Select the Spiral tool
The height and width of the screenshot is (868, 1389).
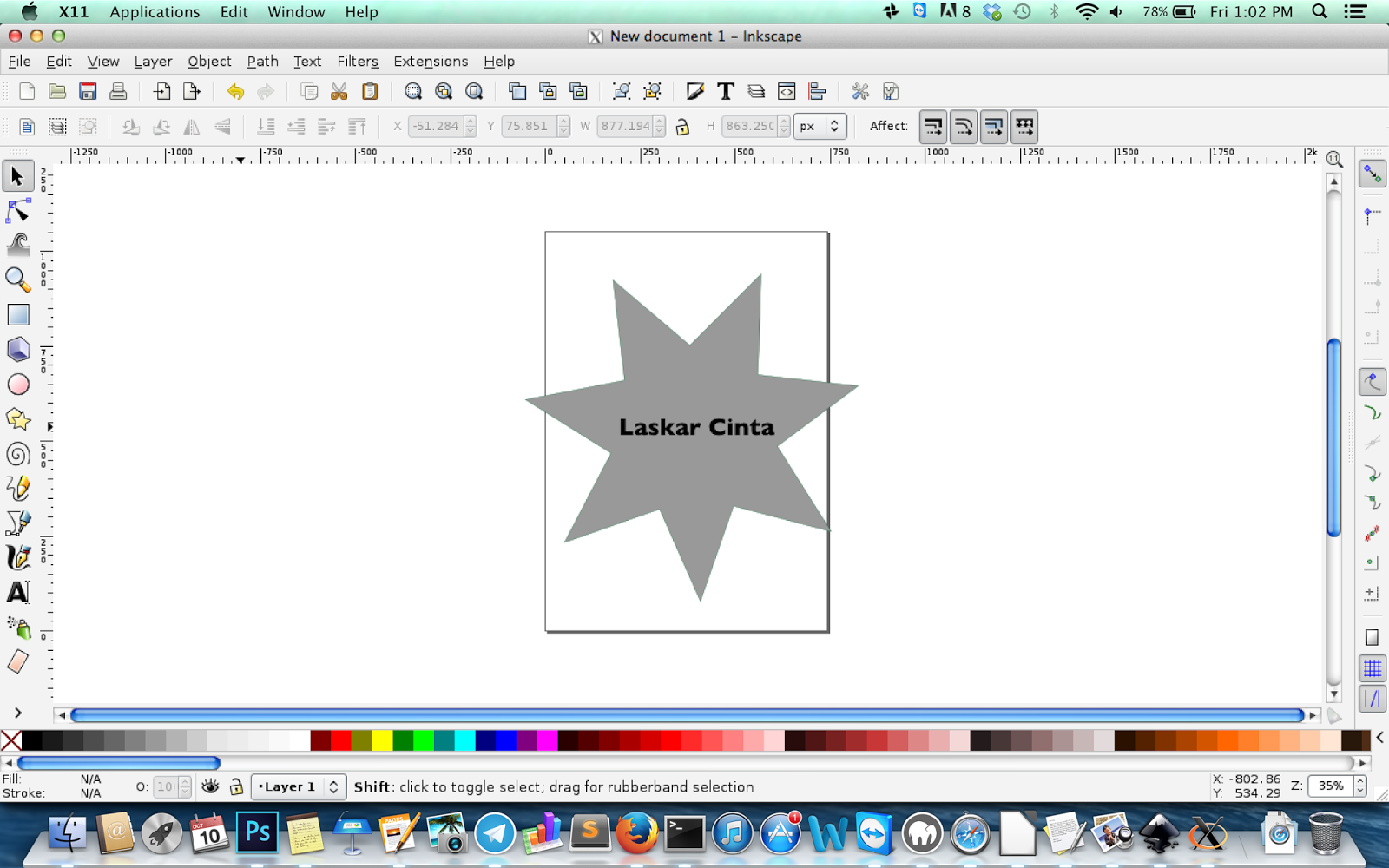click(17, 453)
